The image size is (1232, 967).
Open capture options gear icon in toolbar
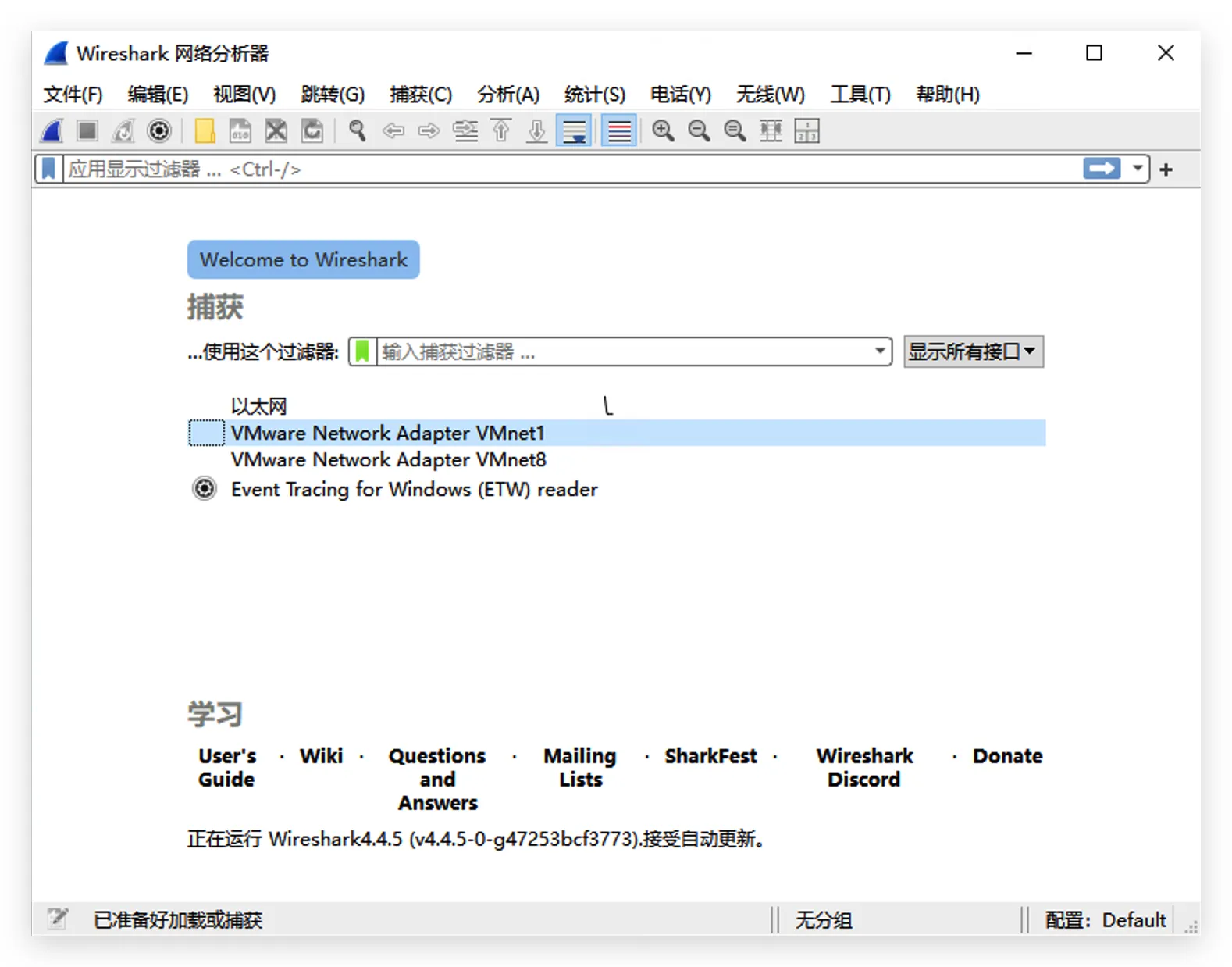pyautogui.click(x=159, y=130)
